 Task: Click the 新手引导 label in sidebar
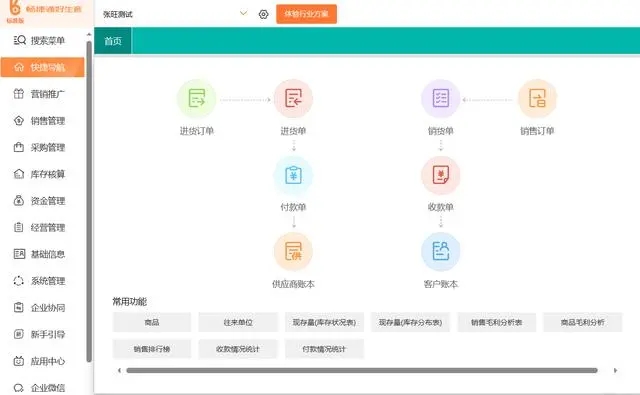(x=48, y=335)
